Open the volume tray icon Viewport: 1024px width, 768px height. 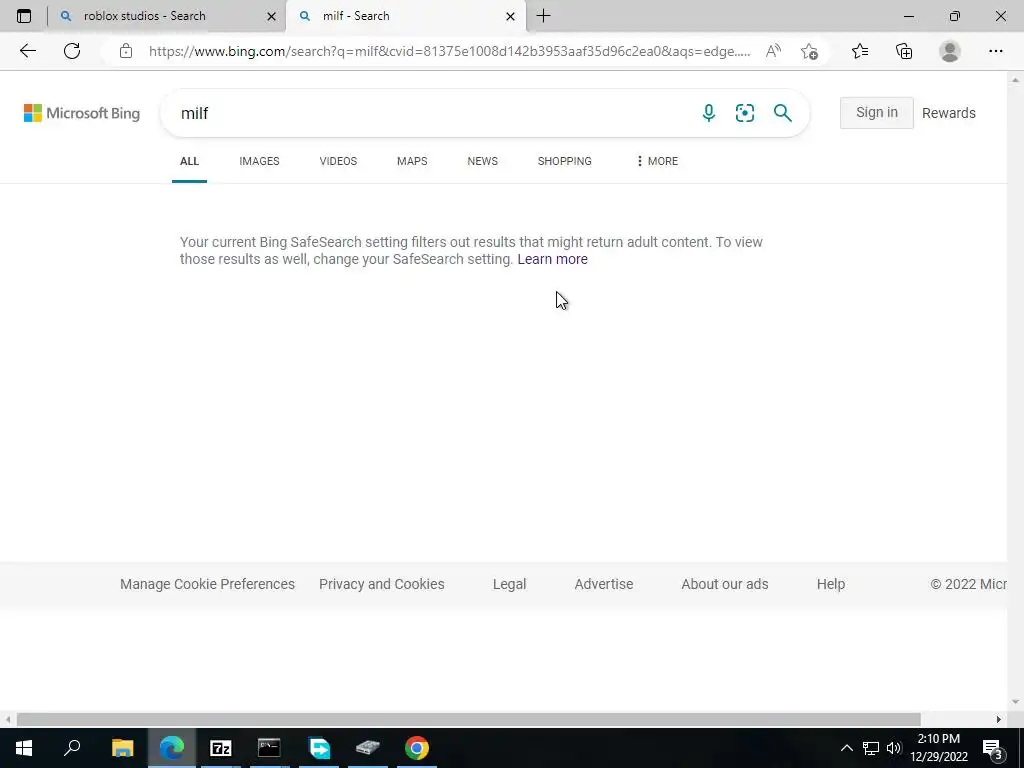pyautogui.click(x=894, y=748)
